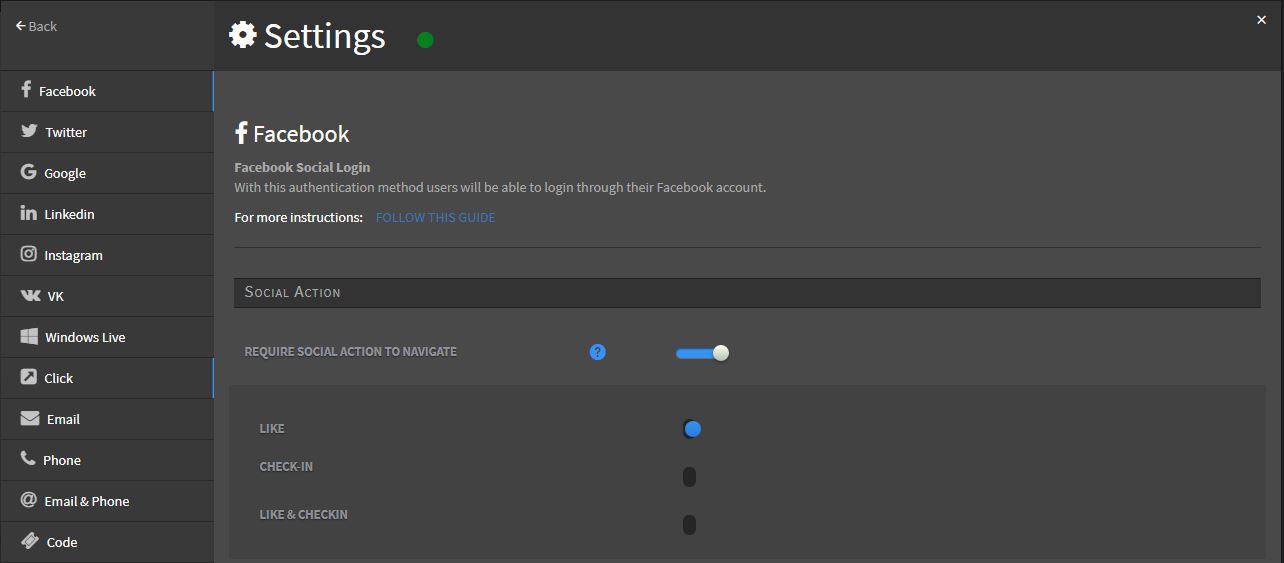Select the Code tab
The height and width of the screenshot is (563, 1284).
click(107, 541)
